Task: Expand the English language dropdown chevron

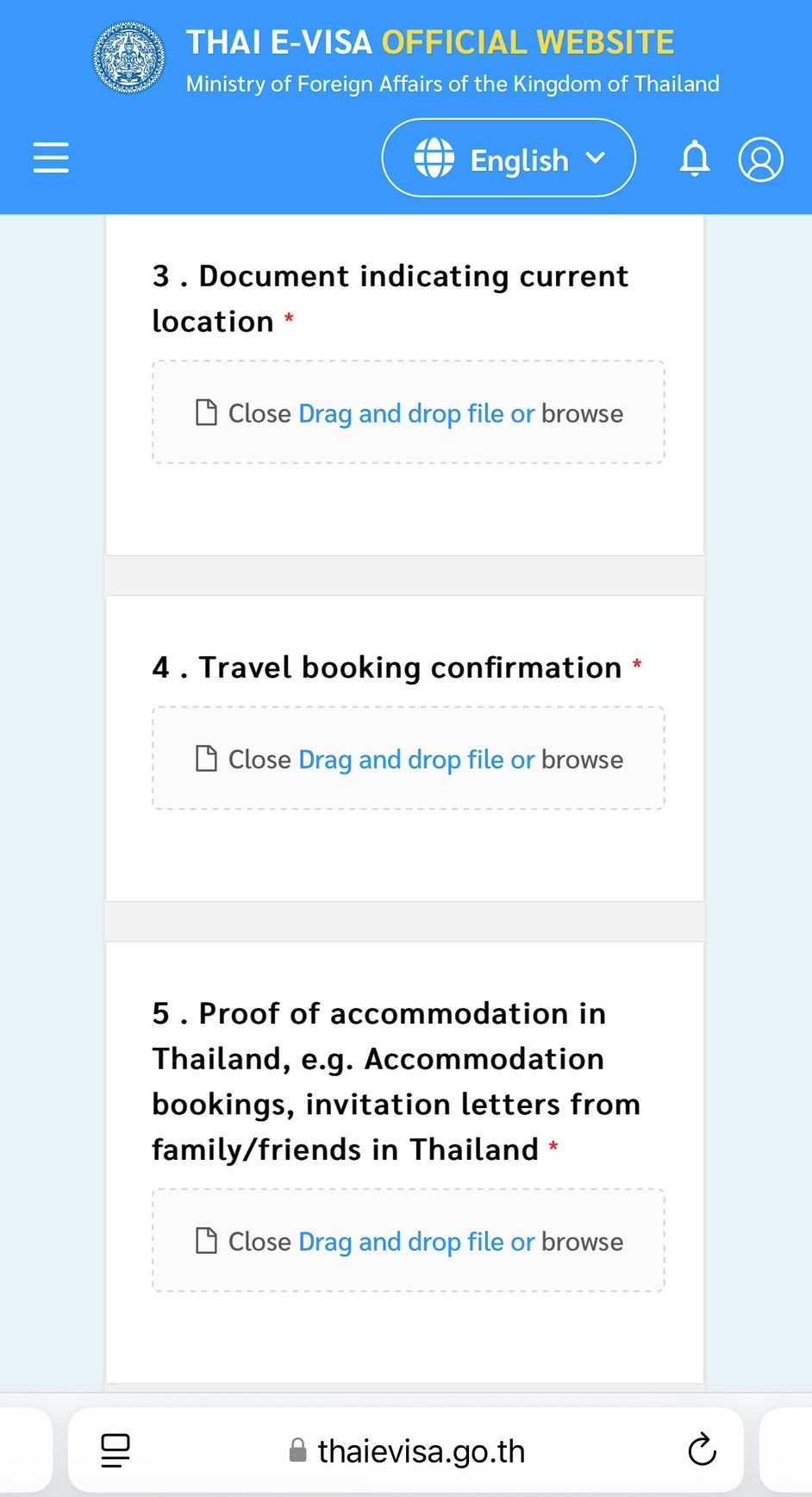Action: 595,159
